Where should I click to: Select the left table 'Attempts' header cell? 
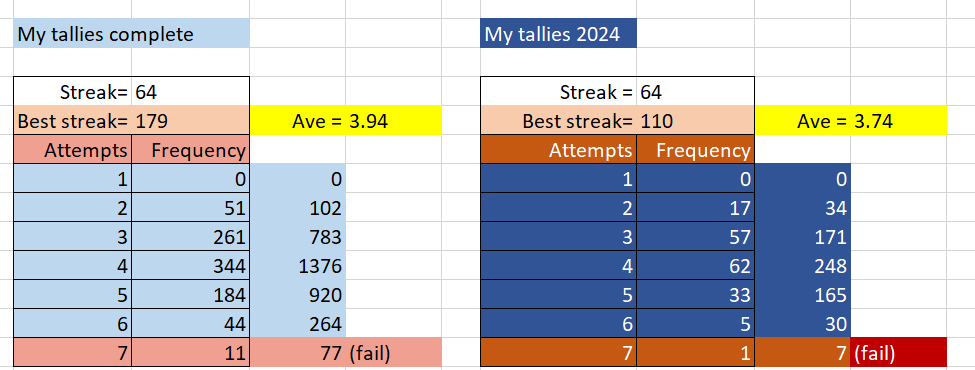pos(72,150)
